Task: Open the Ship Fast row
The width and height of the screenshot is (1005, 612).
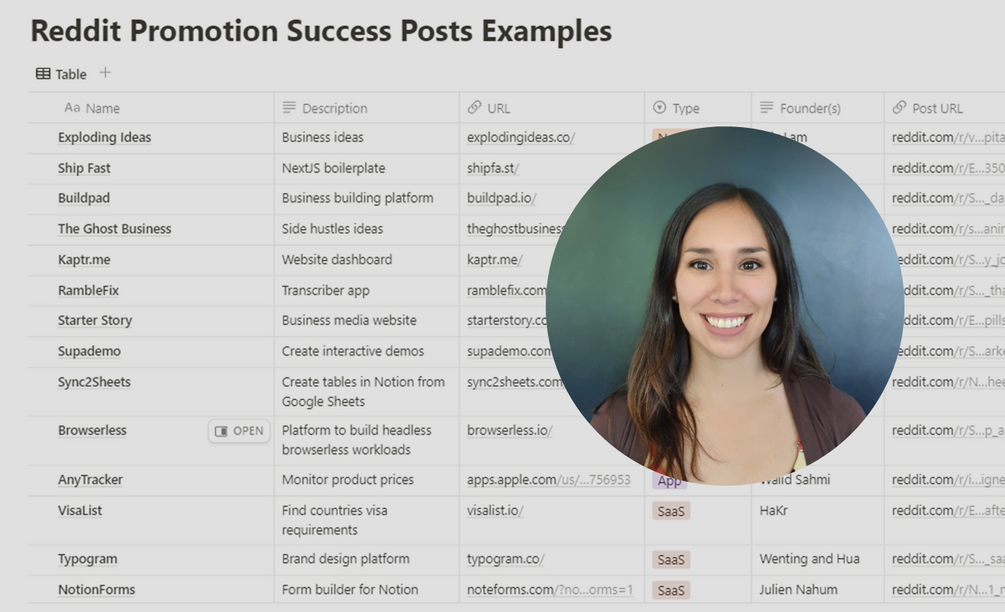Action: (84, 168)
